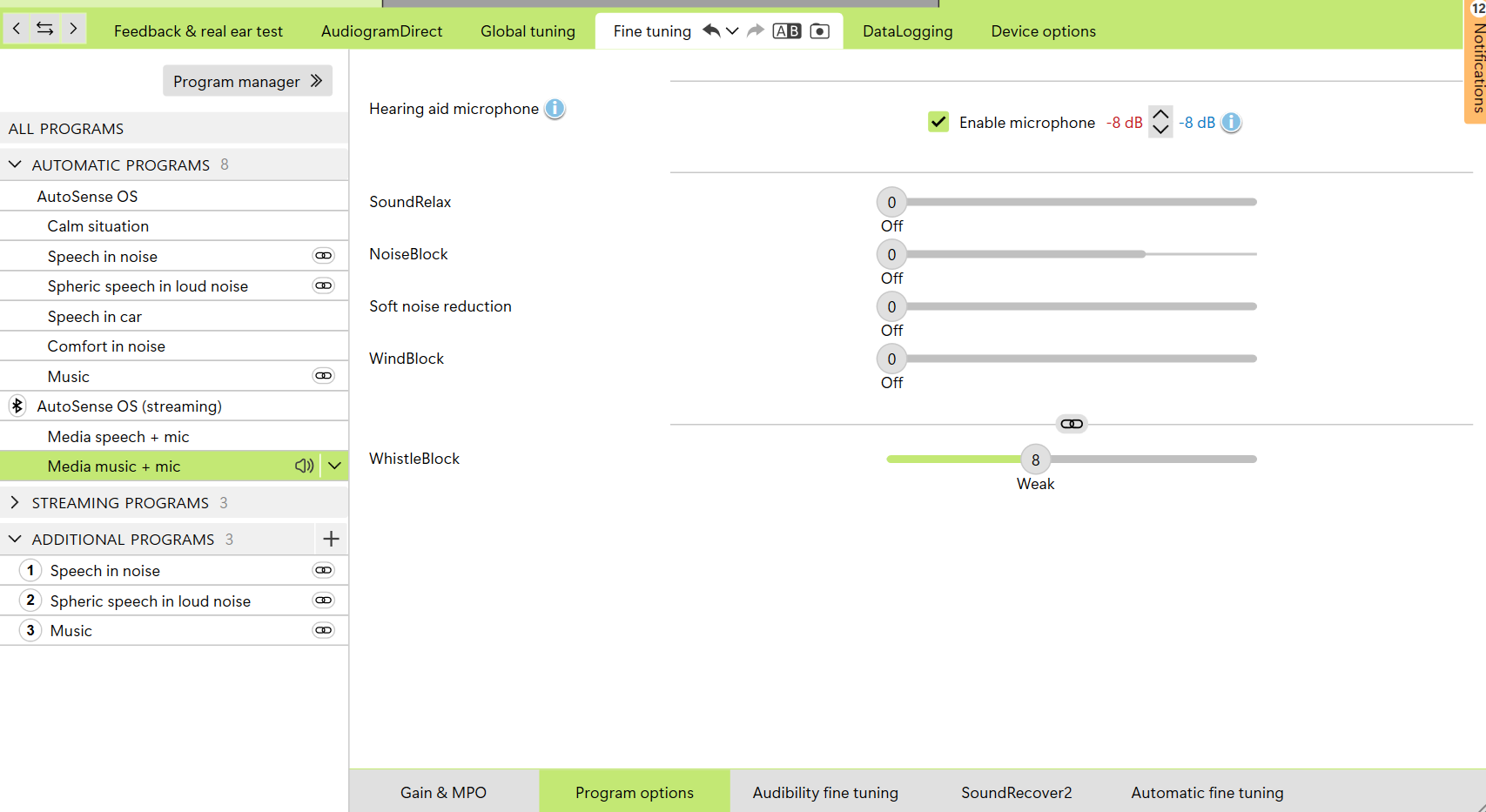Select additional program 1 number badge
This screenshot has height=812, width=1486.
point(30,570)
